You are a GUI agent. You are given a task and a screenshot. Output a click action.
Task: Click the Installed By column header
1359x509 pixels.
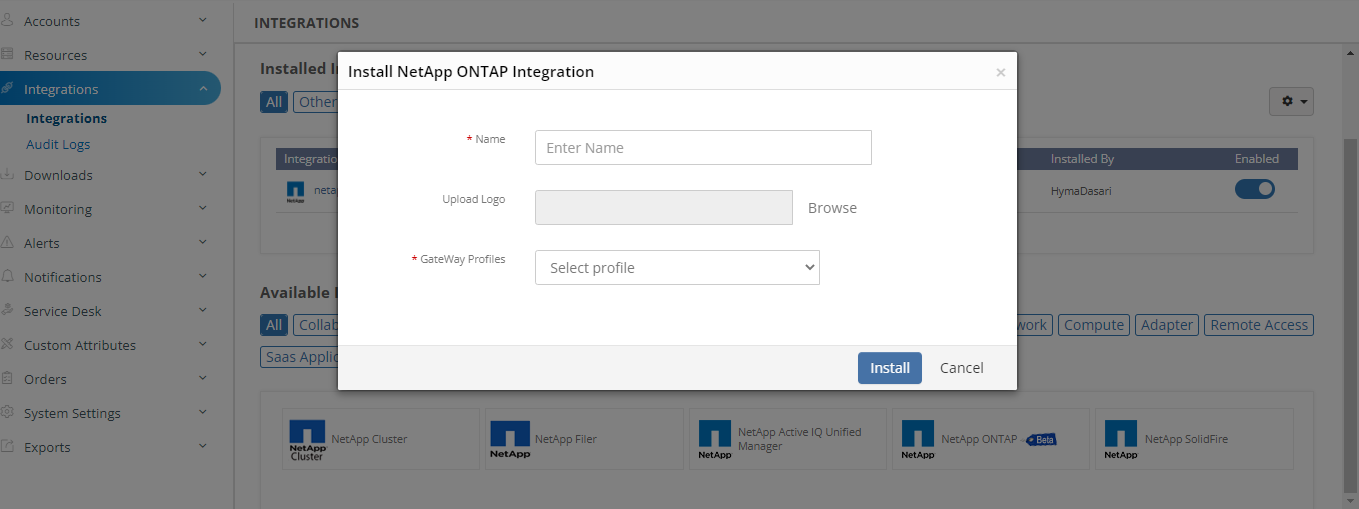coord(1082,159)
